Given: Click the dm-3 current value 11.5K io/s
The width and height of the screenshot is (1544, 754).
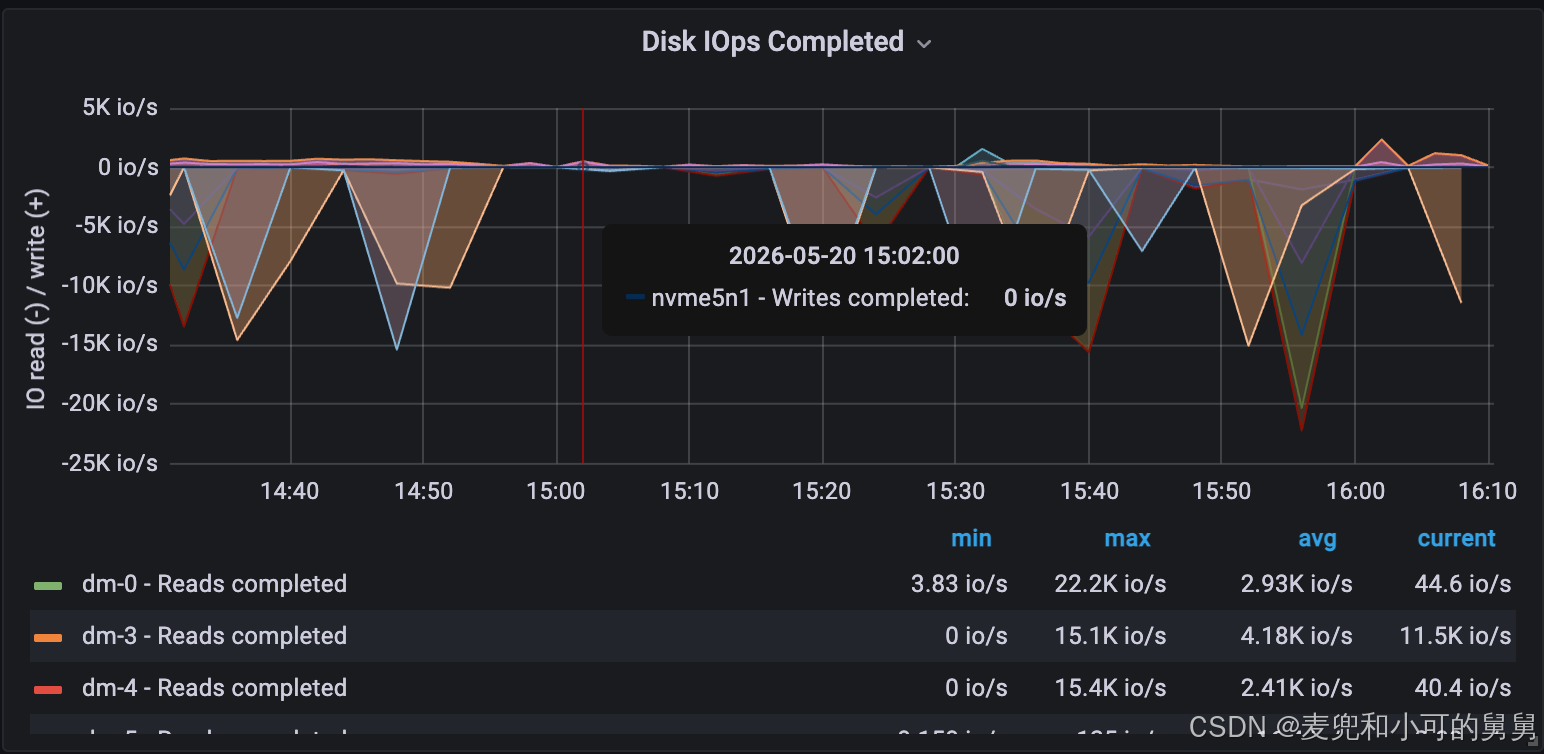Looking at the screenshot, I should click(1455, 636).
